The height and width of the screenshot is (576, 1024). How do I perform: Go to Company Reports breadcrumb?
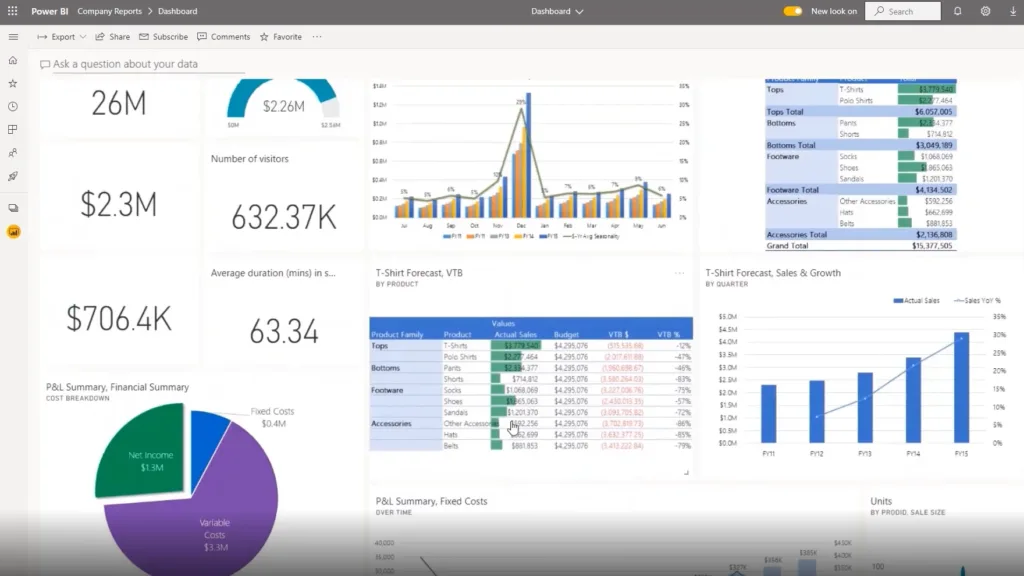109,11
